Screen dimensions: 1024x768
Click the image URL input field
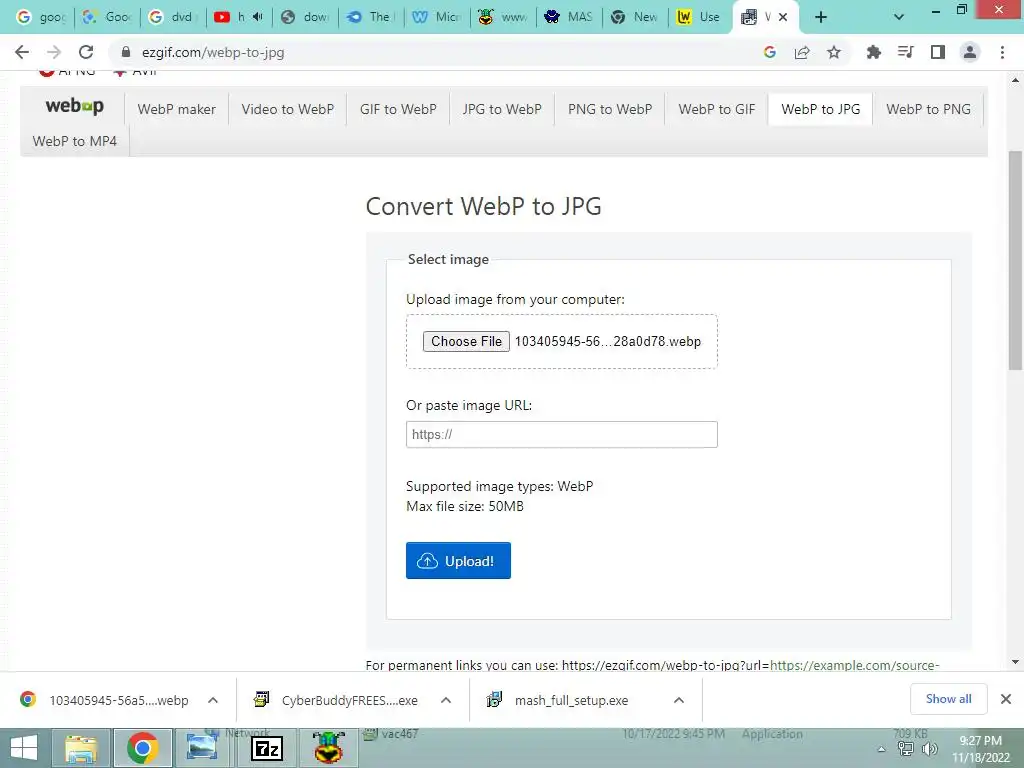pos(562,434)
